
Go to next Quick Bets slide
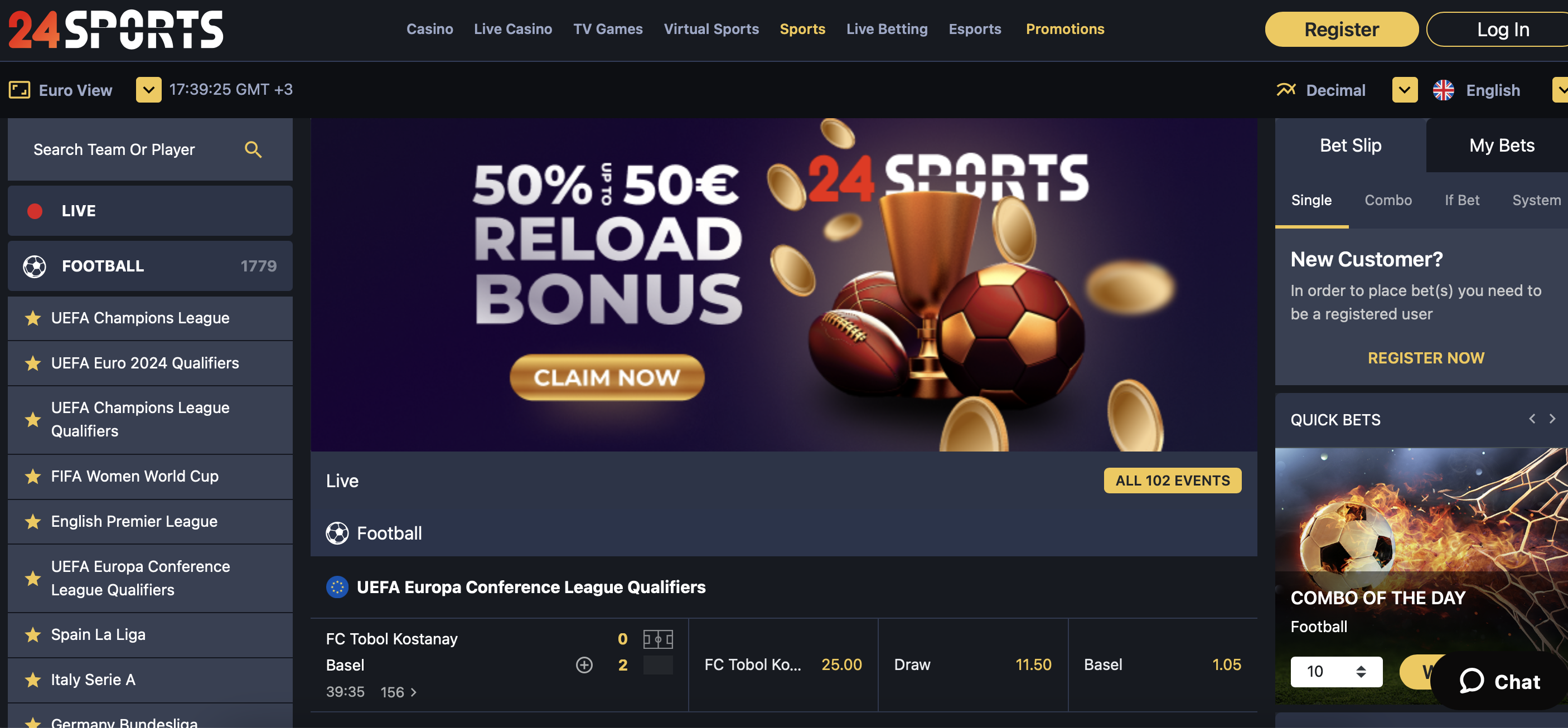(x=1552, y=419)
